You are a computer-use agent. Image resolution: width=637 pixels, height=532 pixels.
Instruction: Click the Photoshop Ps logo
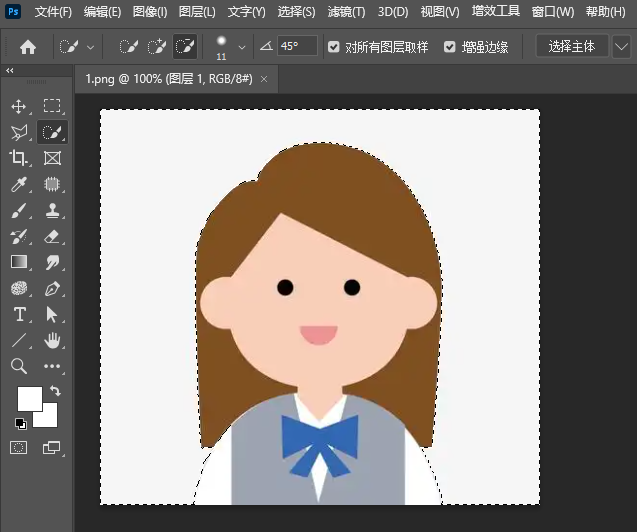click(x=13, y=11)
